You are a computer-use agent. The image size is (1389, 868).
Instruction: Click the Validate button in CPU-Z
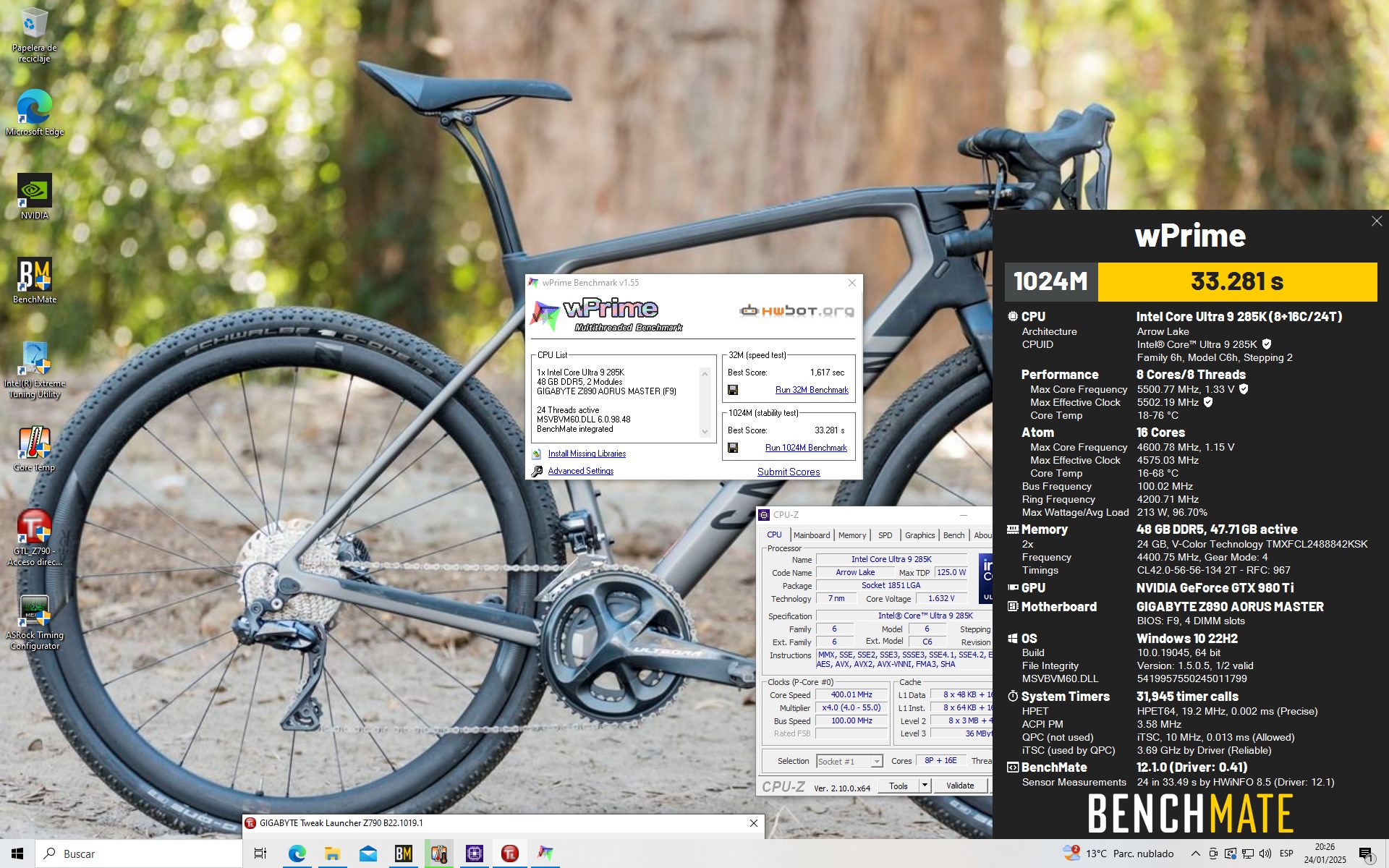point(960,786)
